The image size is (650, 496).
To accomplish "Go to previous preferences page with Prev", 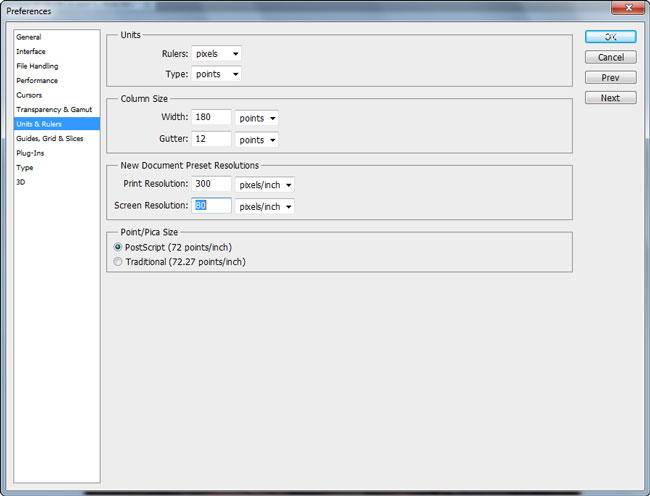I will [x=610, y=77].
